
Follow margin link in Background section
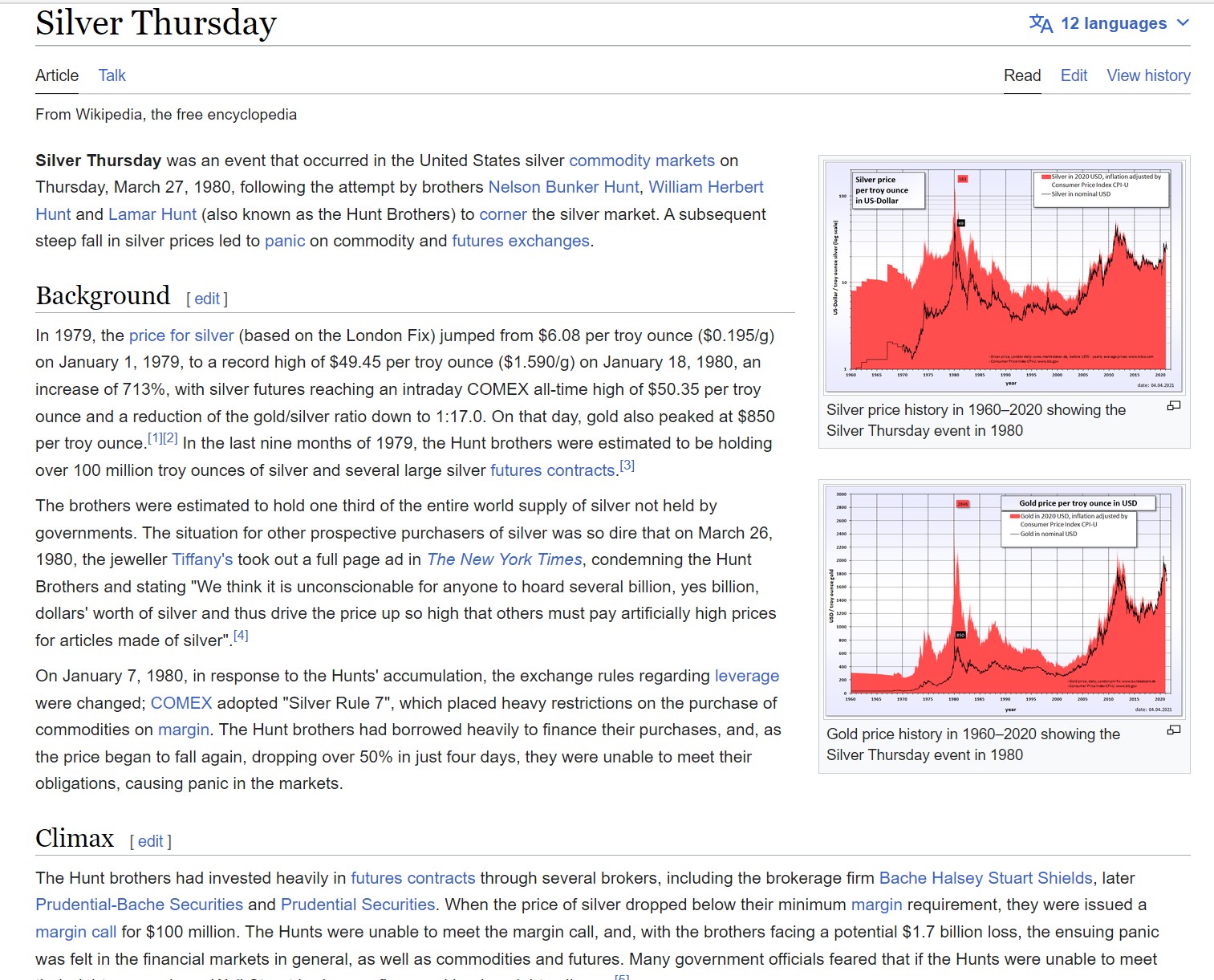pyautogui.click(x=184, y=730)
